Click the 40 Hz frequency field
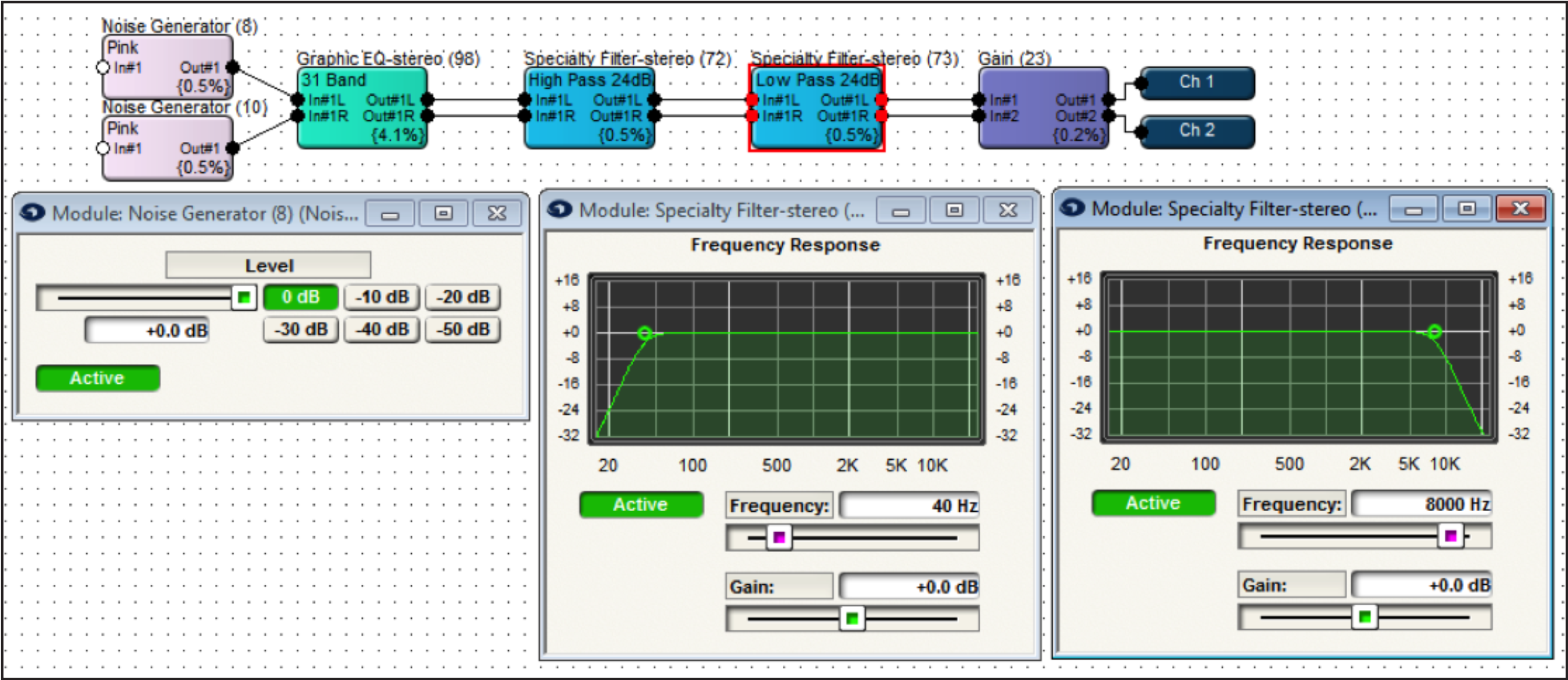This screenshot has width=1568, height=680. (x=910, y=506)
